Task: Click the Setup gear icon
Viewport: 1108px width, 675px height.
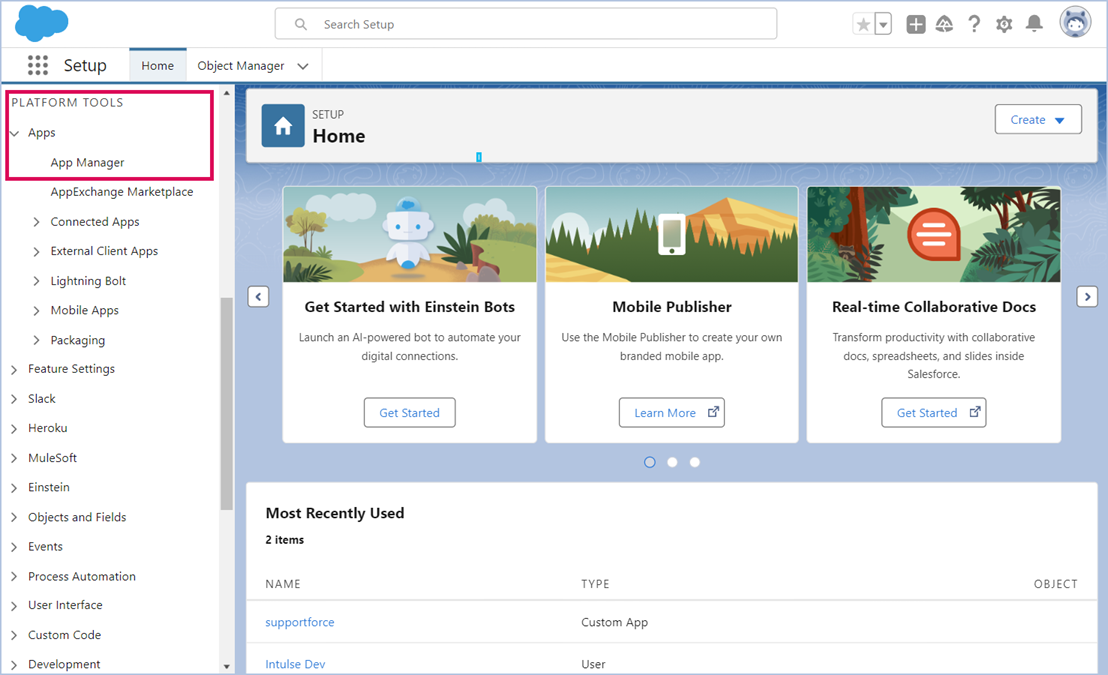Action: pyautogui.click(x=1004, y=25)
